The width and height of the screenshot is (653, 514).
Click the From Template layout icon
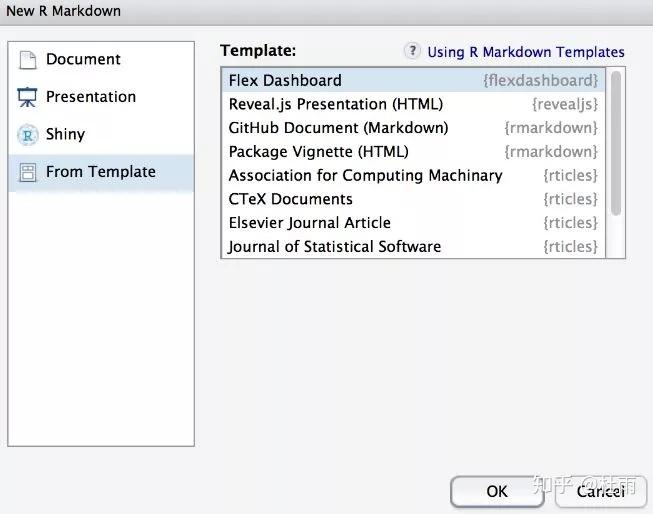(27, 172)
